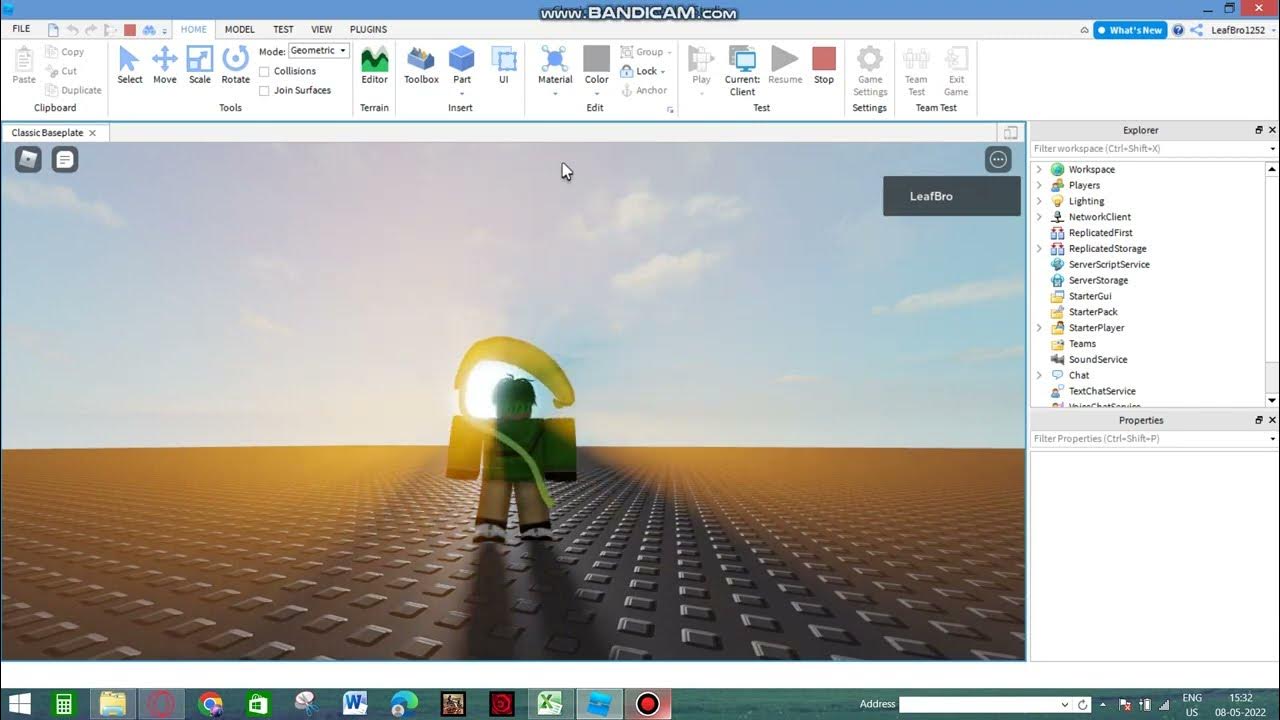This screenshot has width=1280, height=720.
Task: Expand the StarterPlayer node
Action: [1039, 327]
